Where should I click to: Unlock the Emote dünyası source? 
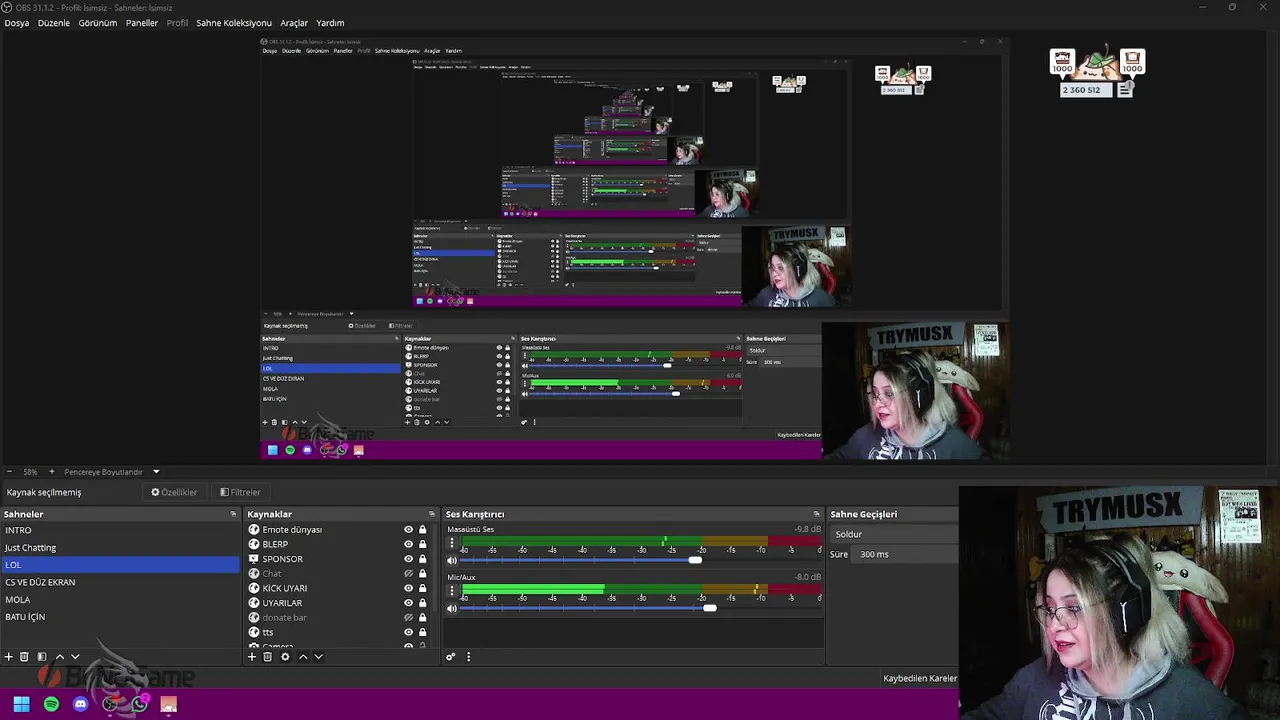(423, 530)
